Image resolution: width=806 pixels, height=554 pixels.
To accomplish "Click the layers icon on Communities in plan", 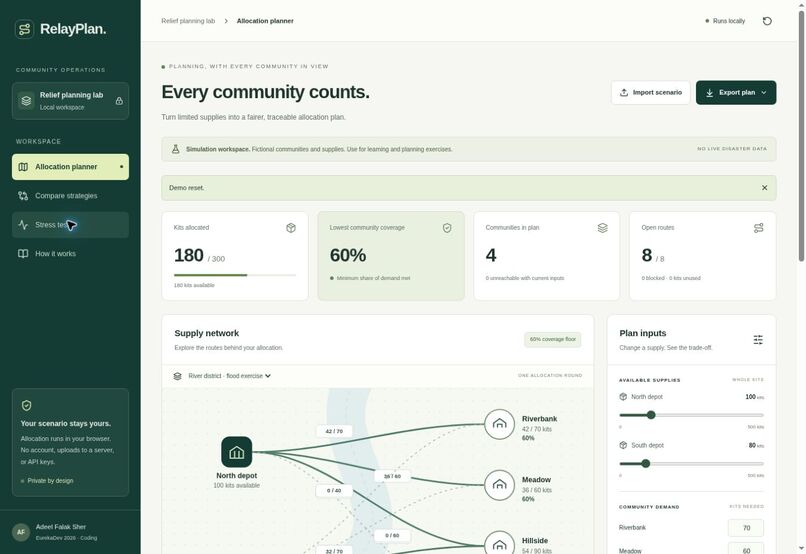I will coord(602,228).
